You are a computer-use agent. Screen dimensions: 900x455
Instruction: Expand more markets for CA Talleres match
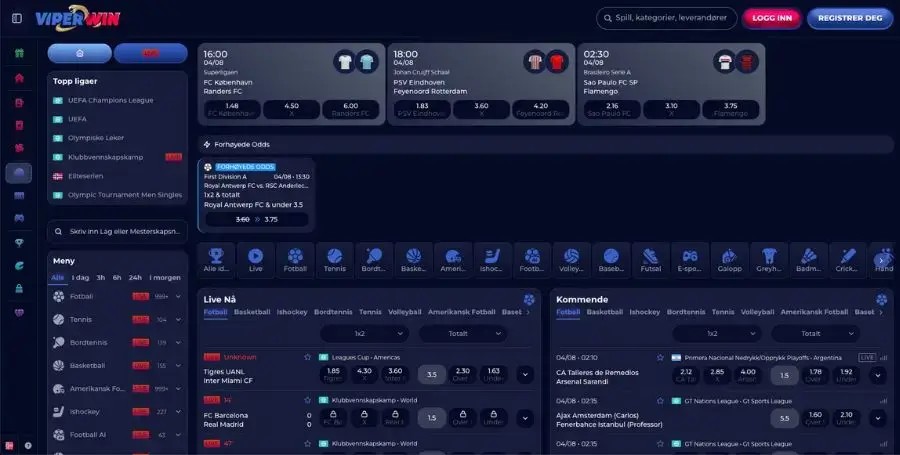[878, 375]
